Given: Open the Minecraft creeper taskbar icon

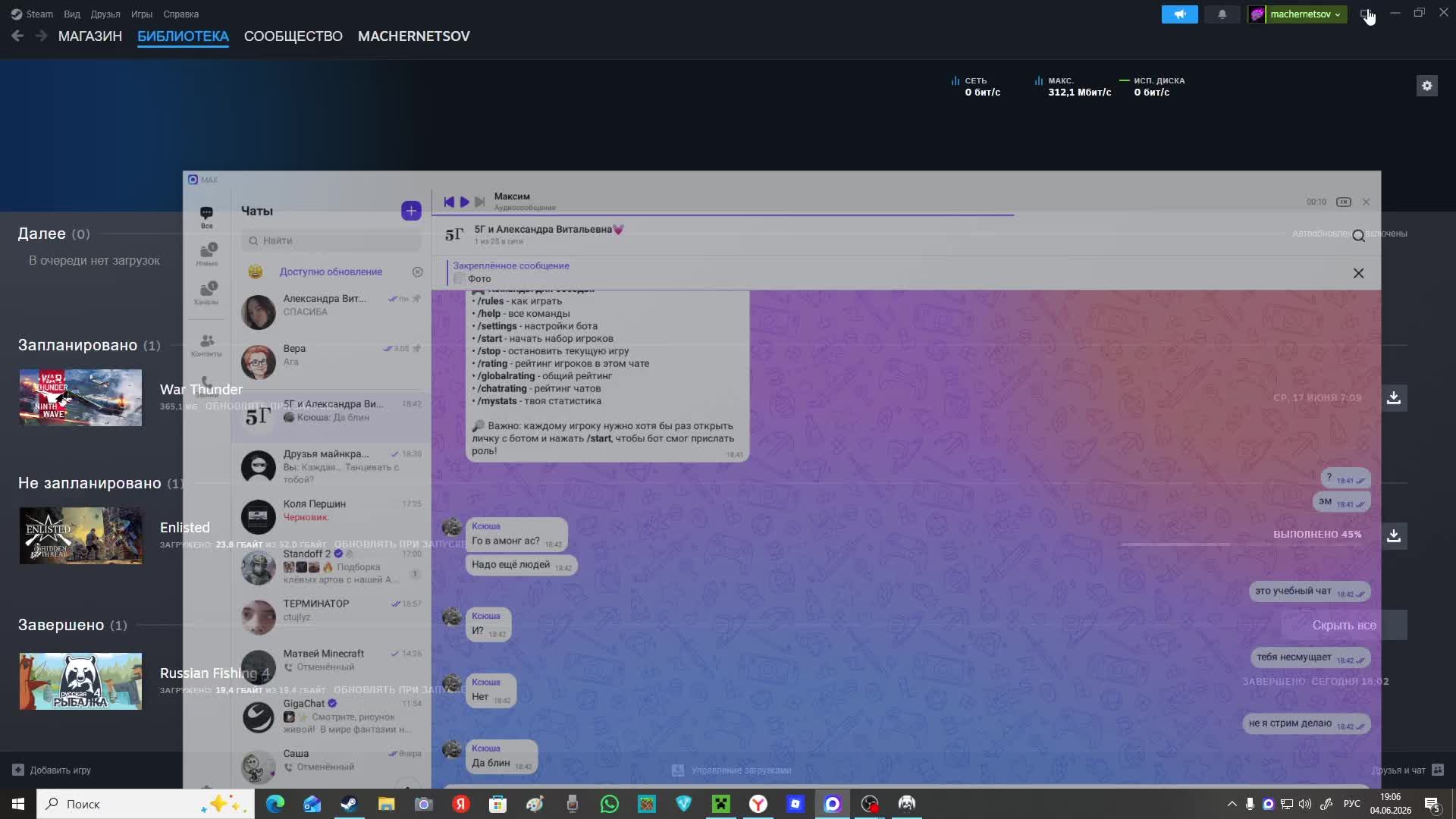Looking at the screenshot, I should 720,804.
